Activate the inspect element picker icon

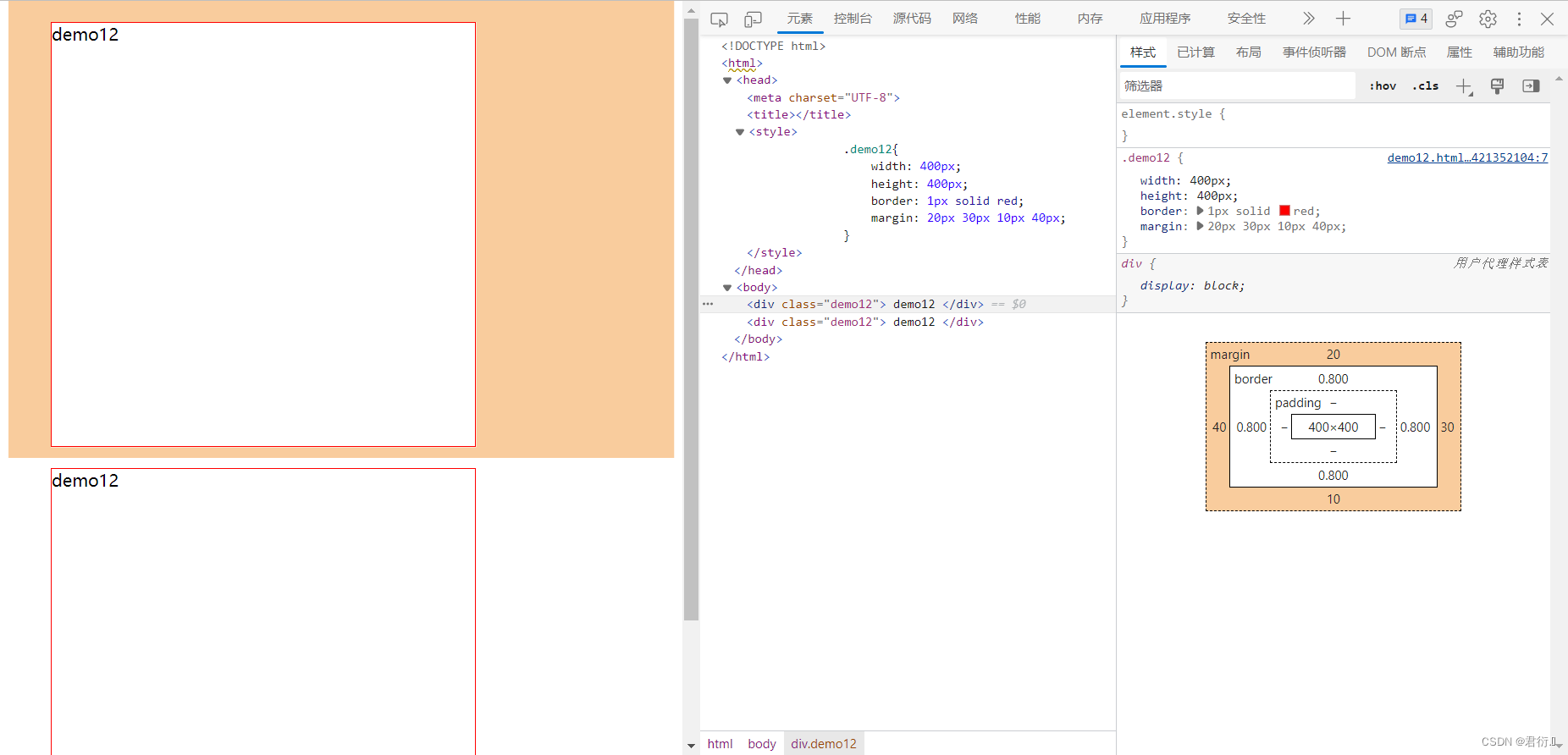(x=719, y=19)
